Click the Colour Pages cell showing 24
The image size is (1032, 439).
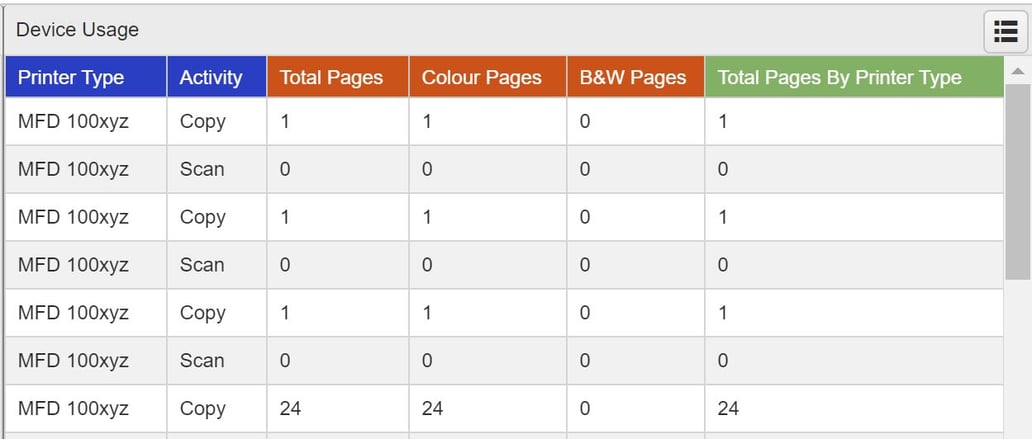433,408
